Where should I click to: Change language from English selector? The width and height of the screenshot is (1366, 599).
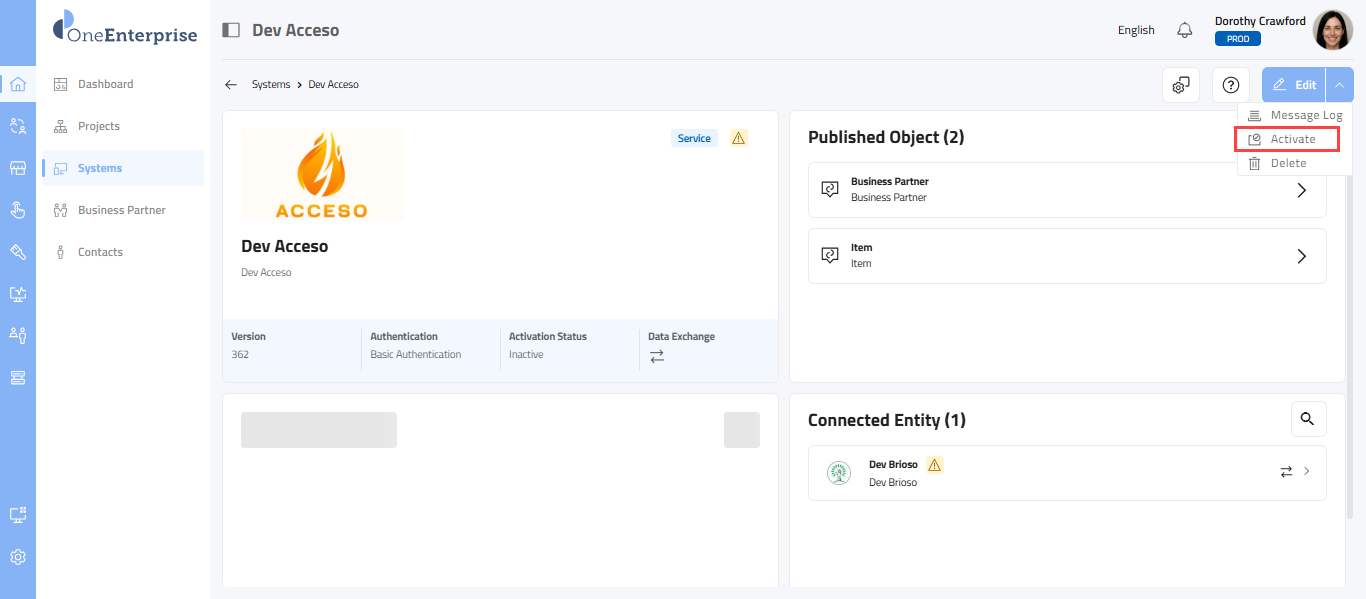1136,30
